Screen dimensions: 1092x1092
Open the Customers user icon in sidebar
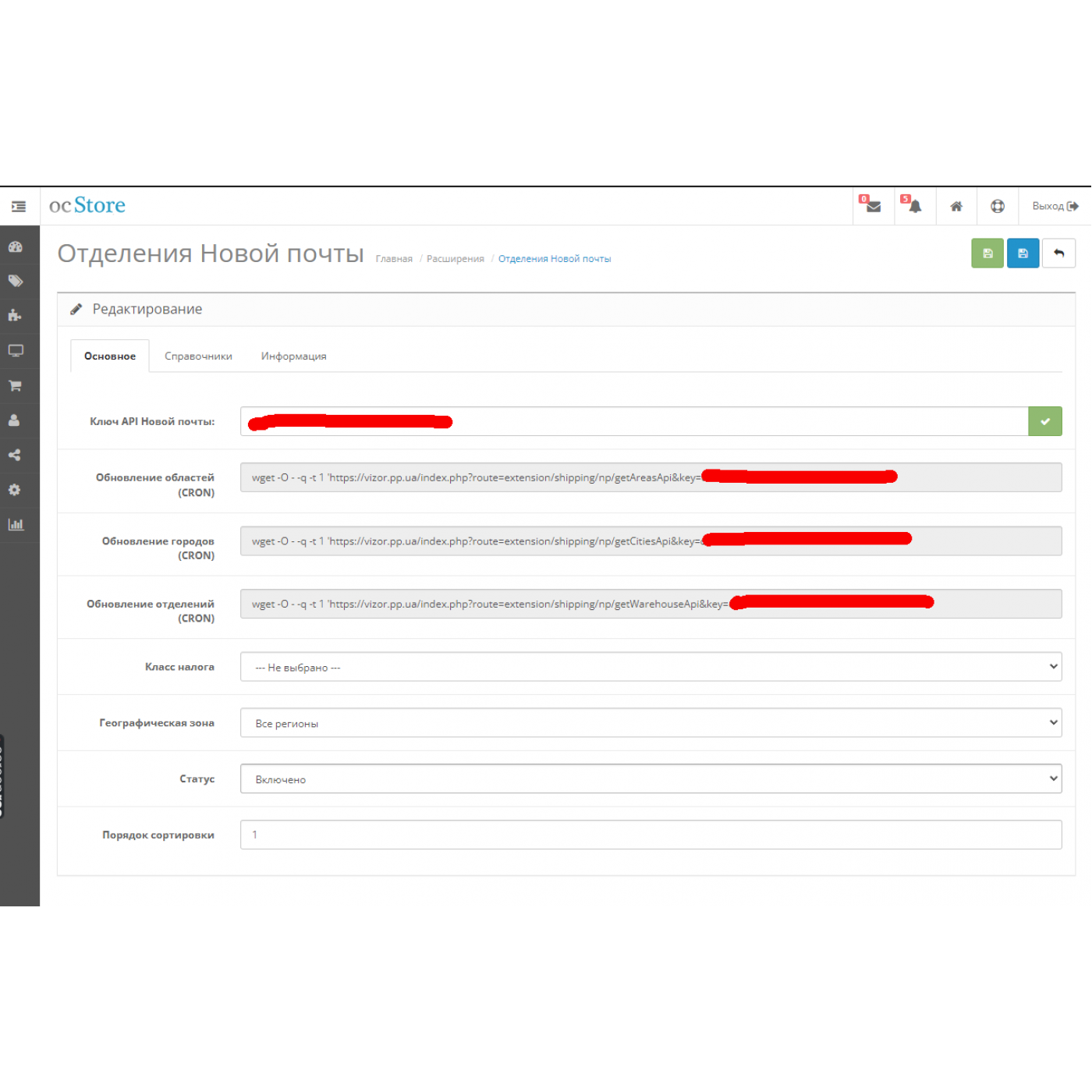point(16,420)
